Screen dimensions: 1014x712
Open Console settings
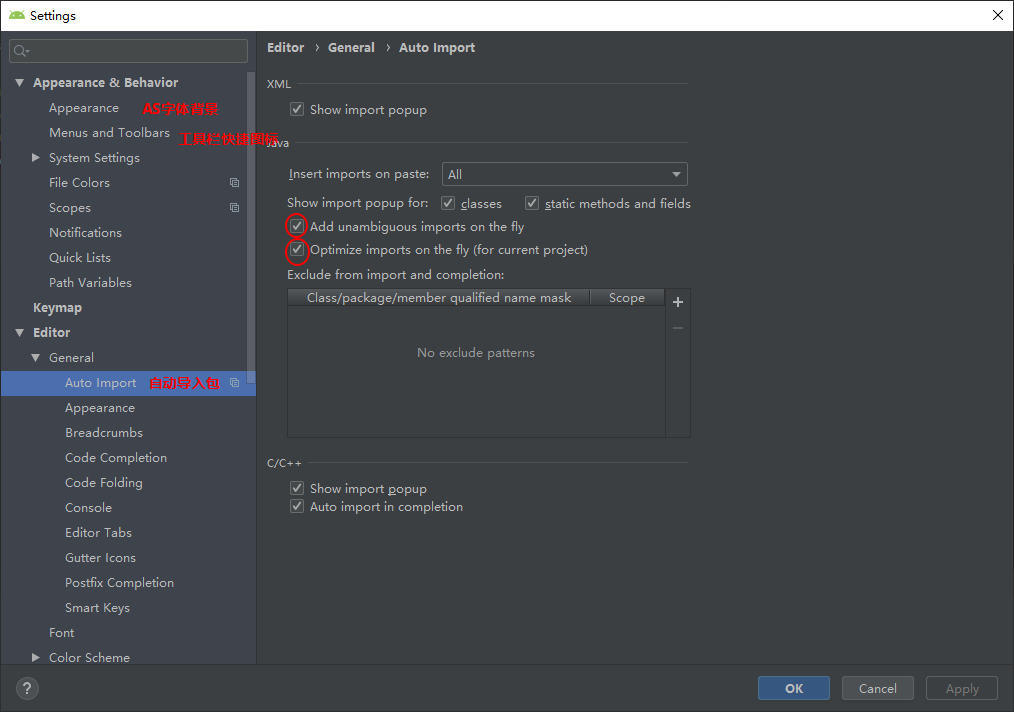click(x=88, y=508)
